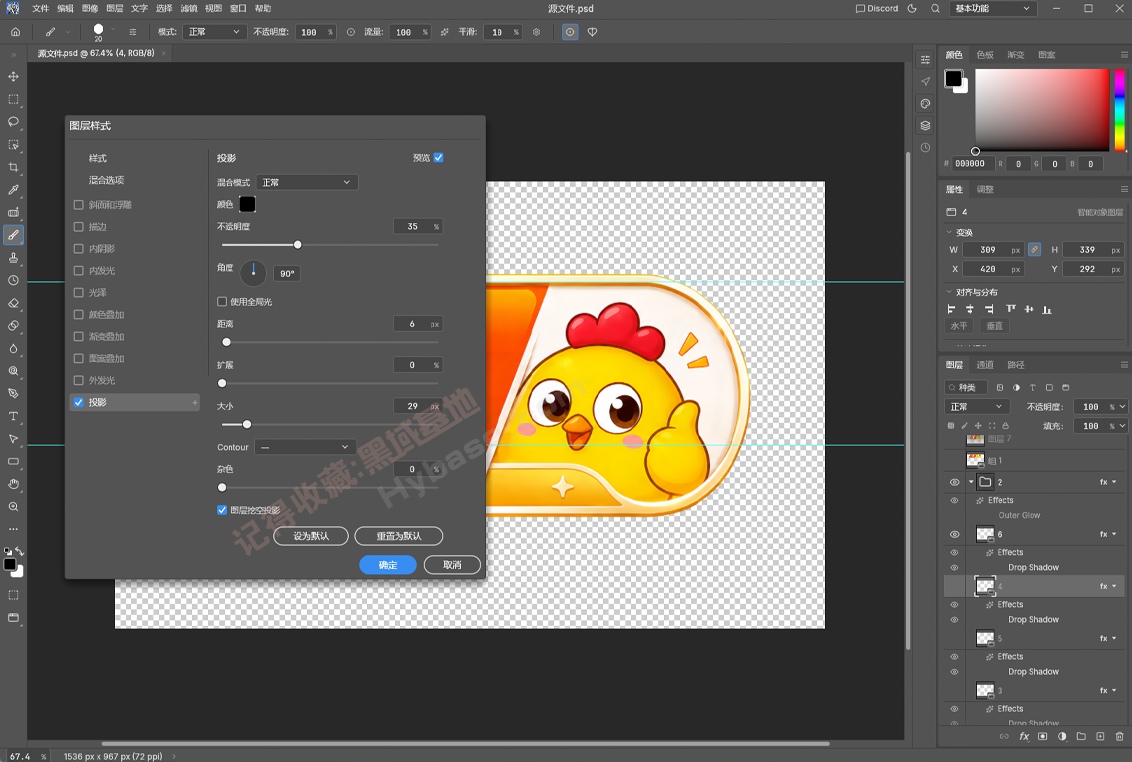Open layer fill (填充) dropdown arrow
Viewport: 1132px width, 762px height.
1122,426
